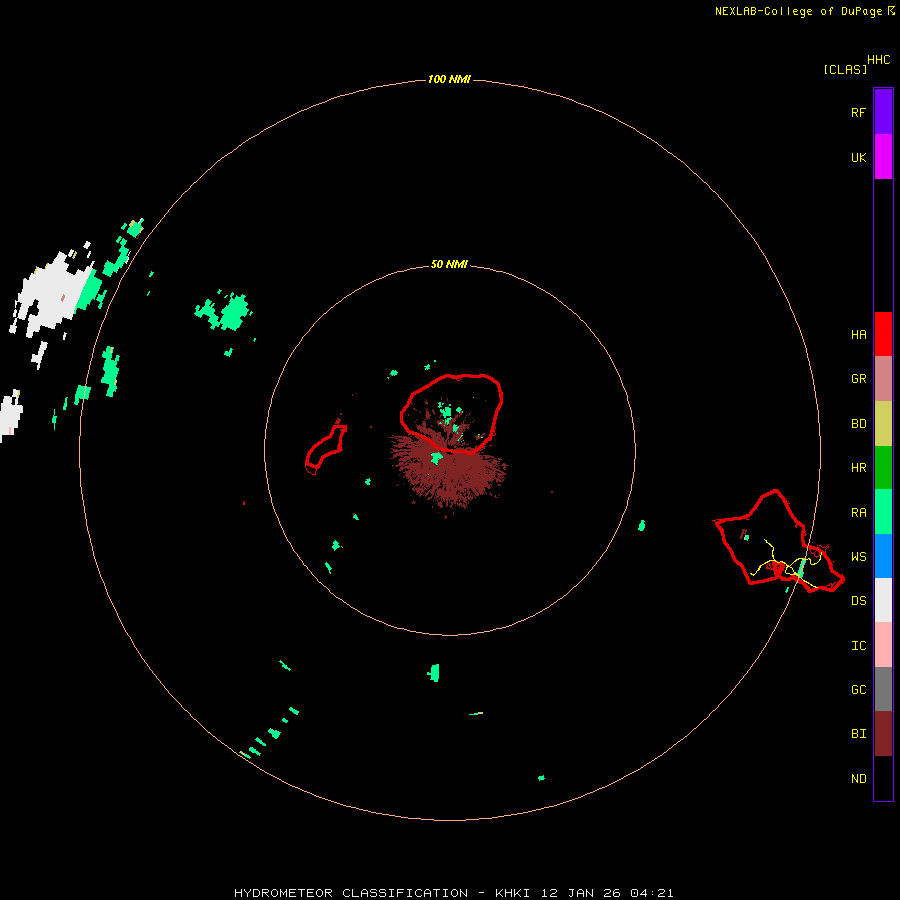Click the "12 JAN 26" date text
This screenshot has height=900, width=900.
(x=580, y=893)
